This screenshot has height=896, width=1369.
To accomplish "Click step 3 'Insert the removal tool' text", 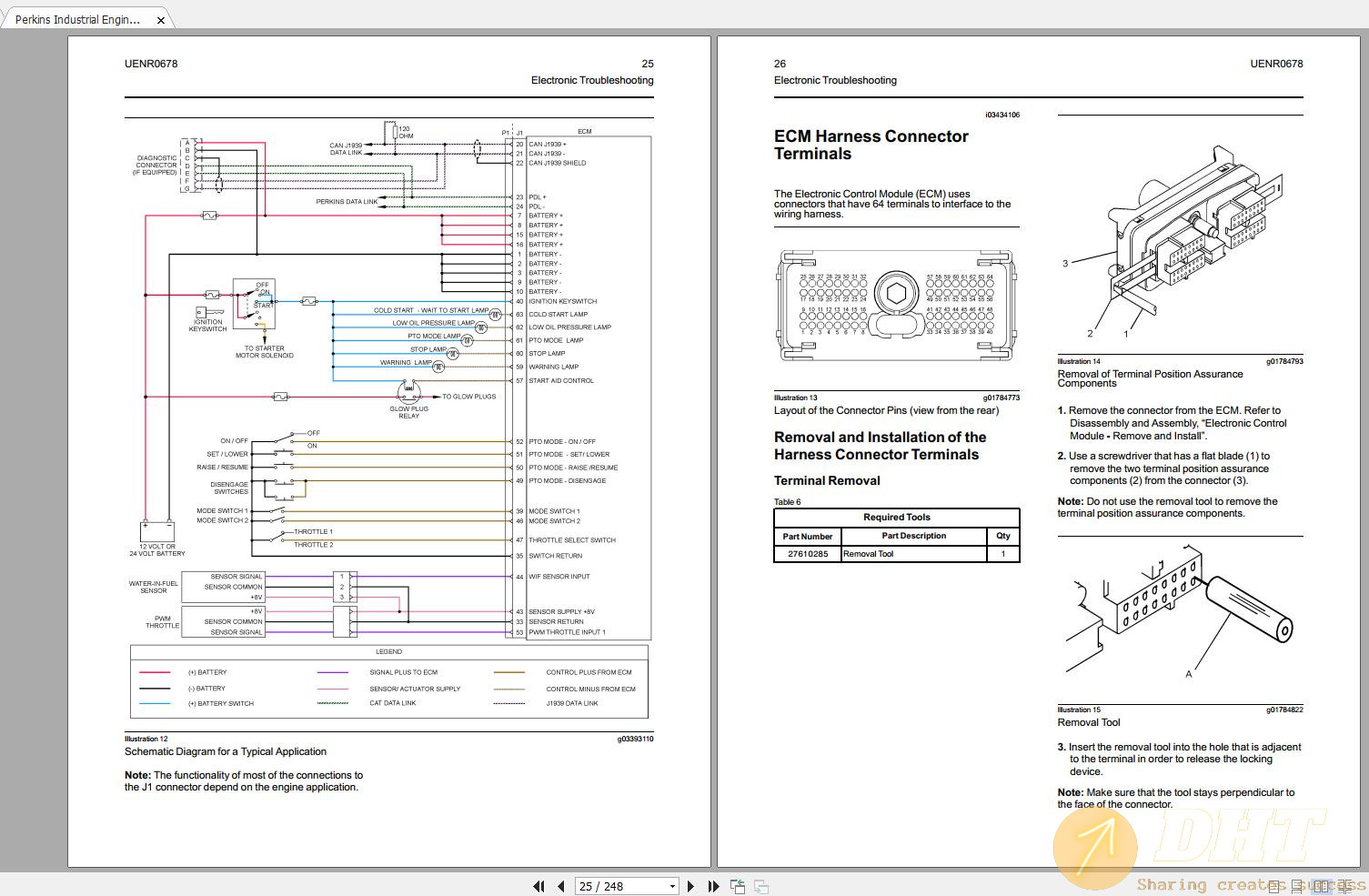I will tap(1180, 759).
